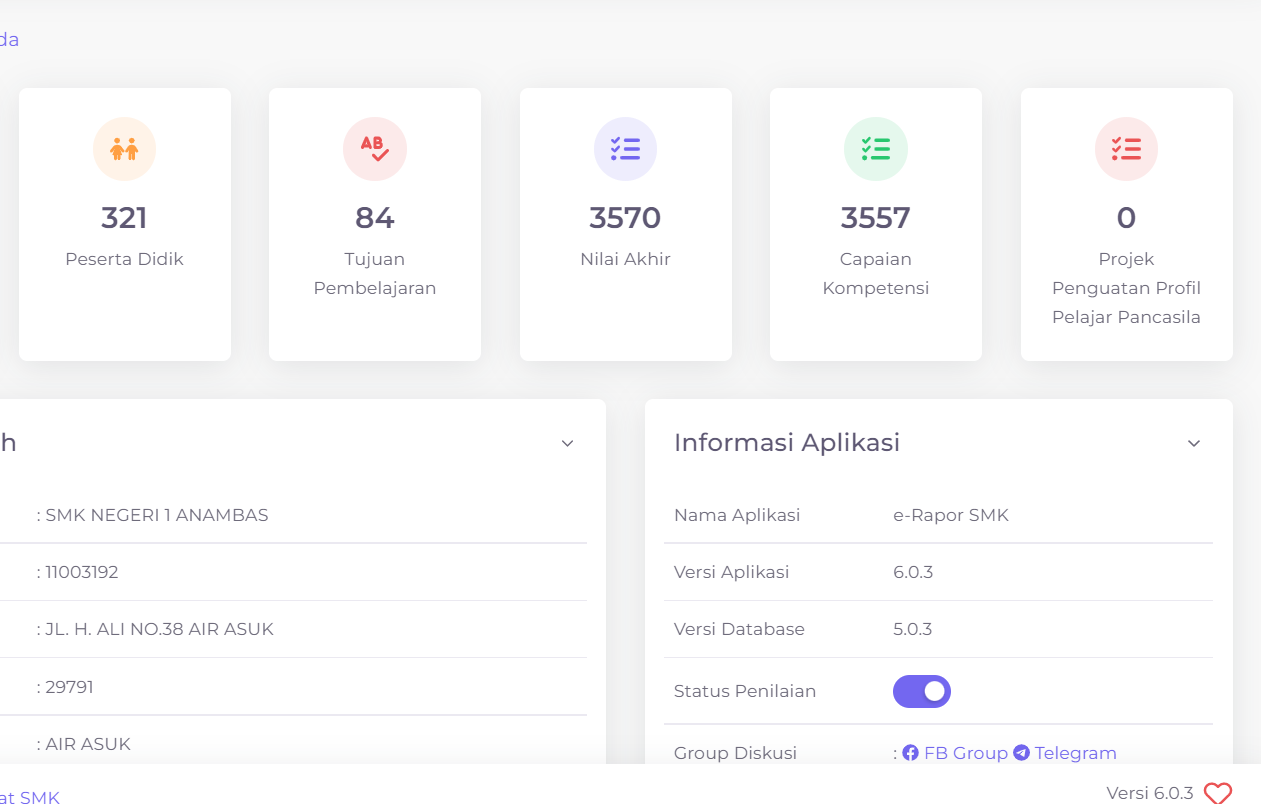The width and height of the screenshot is (1261, 804).
Task: Select the Tujuan Pembelajaran card showing 84
Action: tap(375, 223)
